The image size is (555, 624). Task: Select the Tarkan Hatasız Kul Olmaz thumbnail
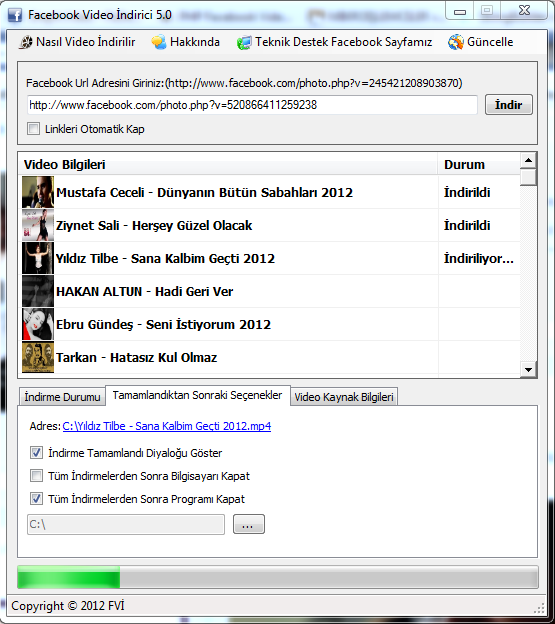pos(38,357)
